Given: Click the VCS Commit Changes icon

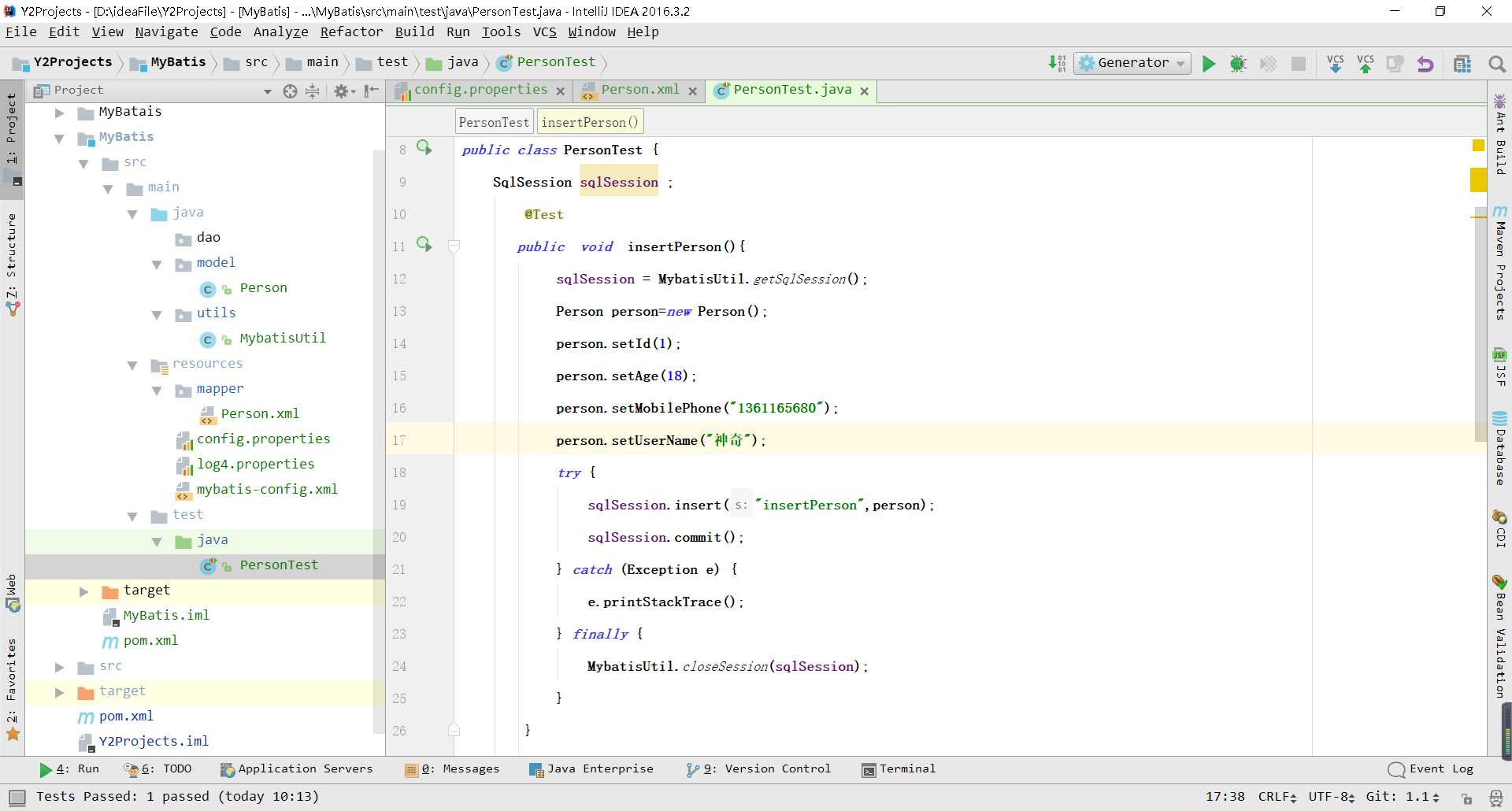Looking at the screenshot, I should pyautogui.click(x=1365, y=64).
